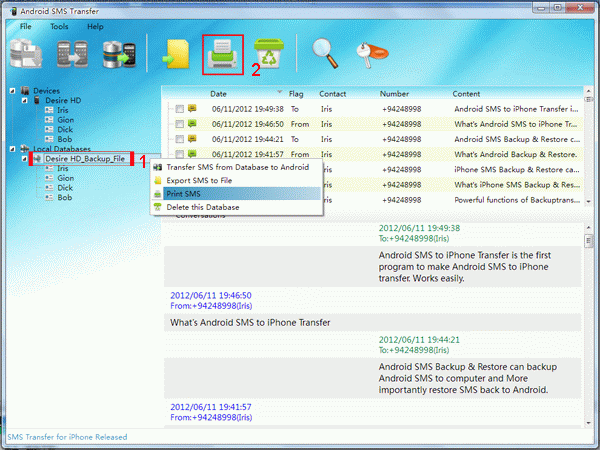Click conversation timestamp '2012/06/11 19:44:21'
This screenshot has width=600, height=450.
(x=419, y=340)
